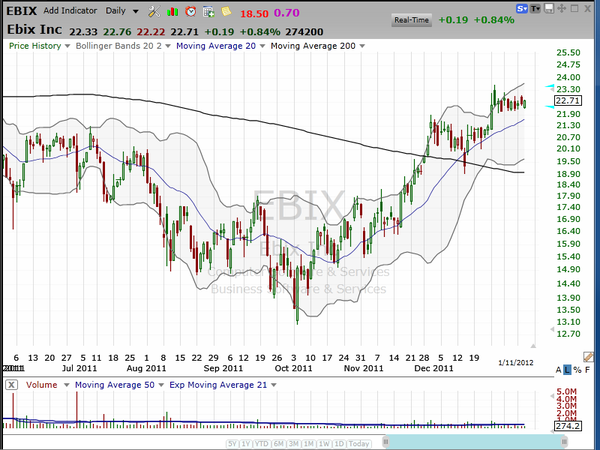Viewport: 600px width, 450px height.
Task: Toggle logarithmic scale L
Action: [x=567, y=370]
